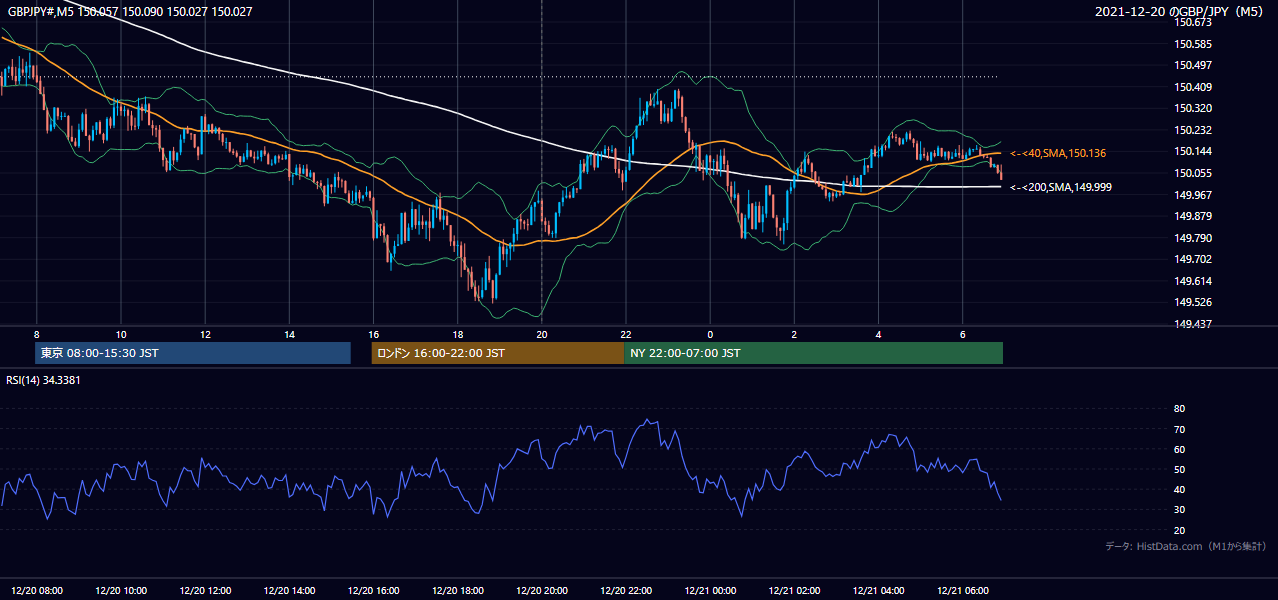
Task: Click price axis value 149.967
Action: (1194, 195)
